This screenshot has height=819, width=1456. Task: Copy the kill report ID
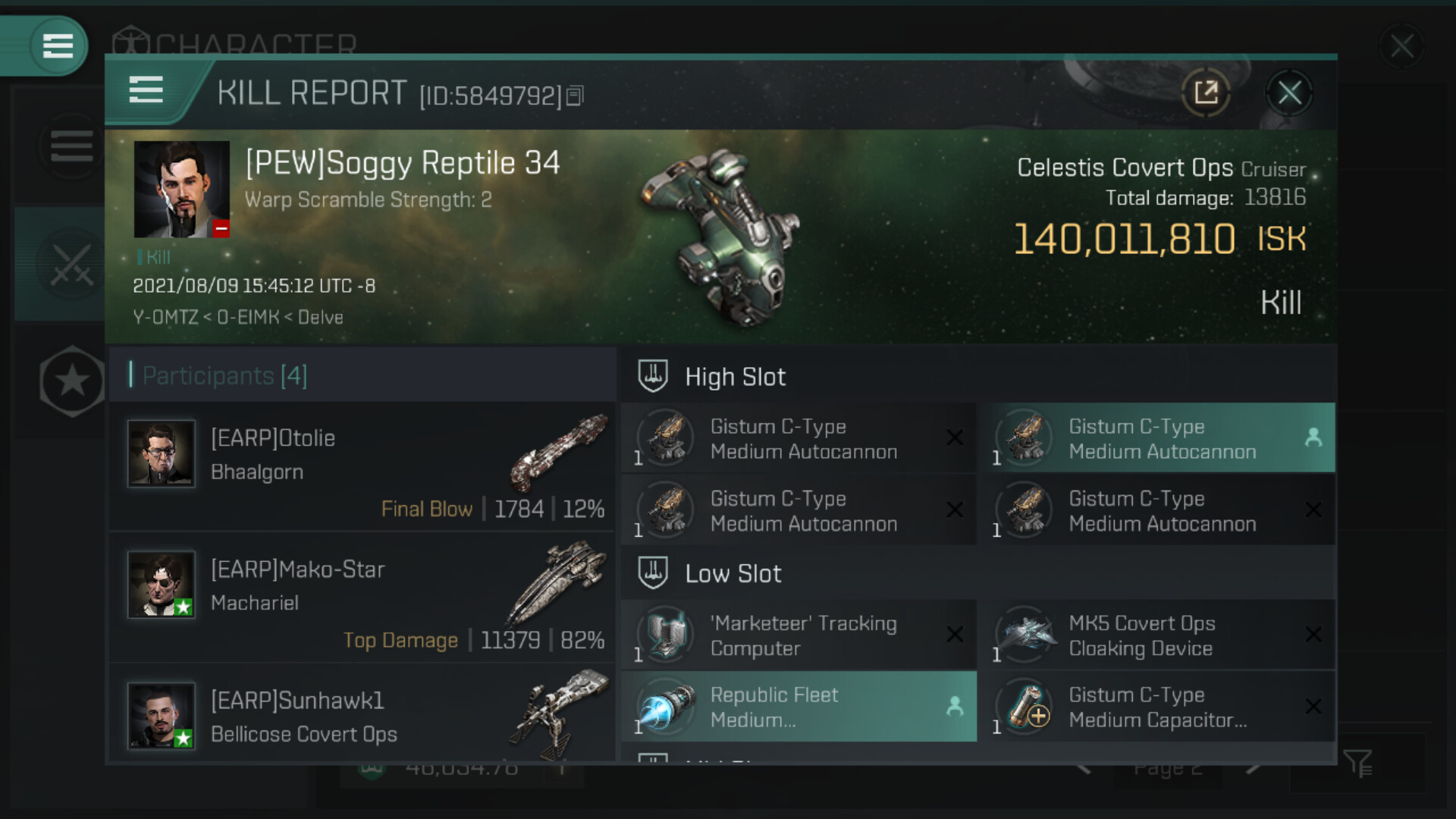pyautogui.click(x=575, y=96)
